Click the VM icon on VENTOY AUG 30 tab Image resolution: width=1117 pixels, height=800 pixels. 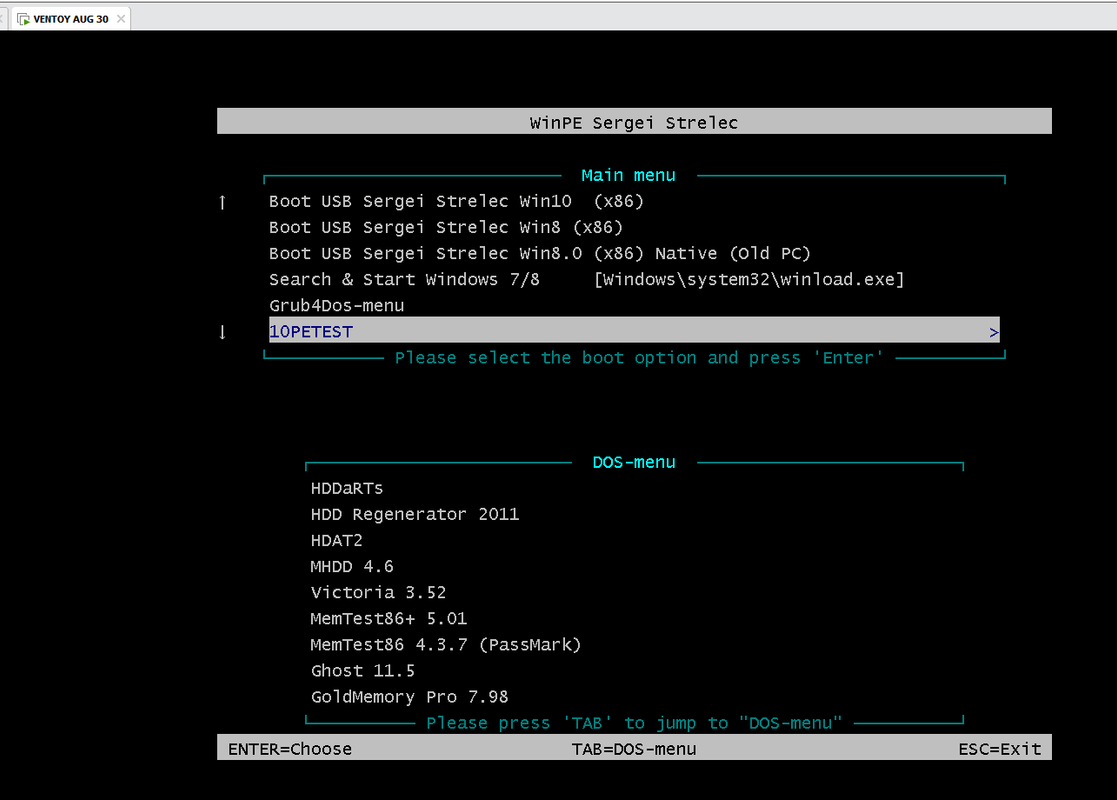click(x=24, y=19)
